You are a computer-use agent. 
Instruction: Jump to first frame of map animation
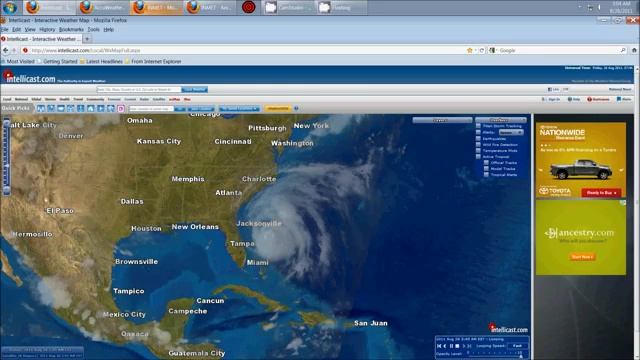tap(439, 346)
